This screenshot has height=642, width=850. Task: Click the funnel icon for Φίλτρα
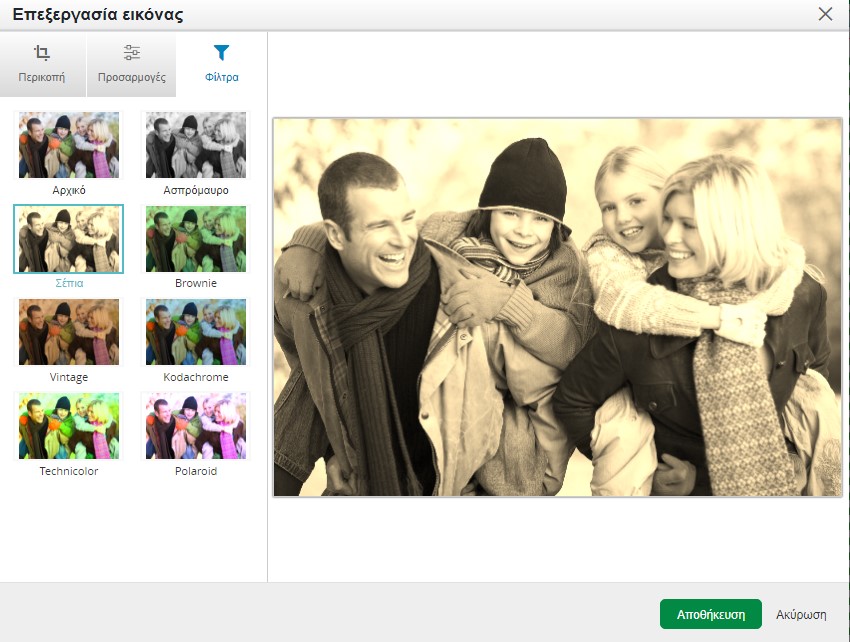click(221, 53)
